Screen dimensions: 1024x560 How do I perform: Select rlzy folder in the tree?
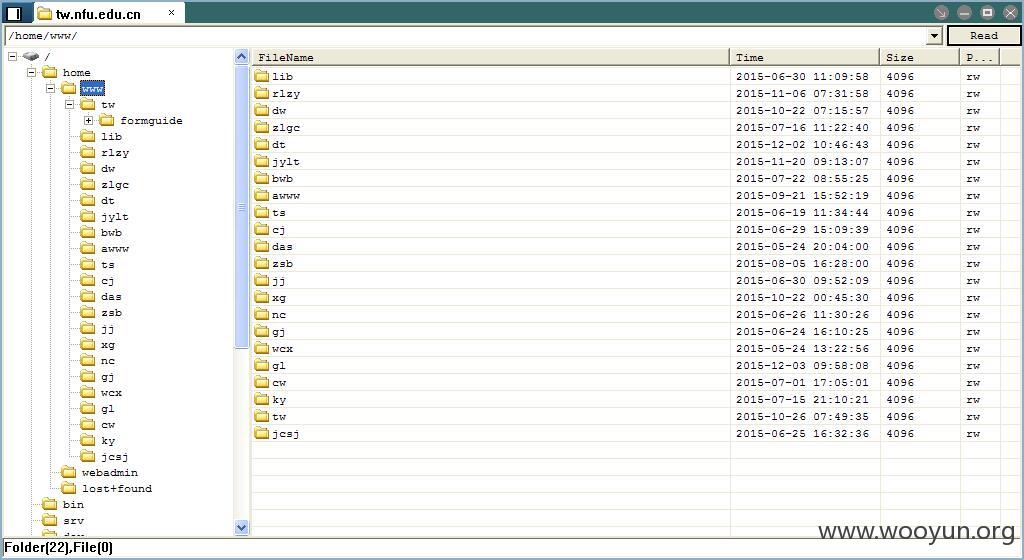click(115, 153)
